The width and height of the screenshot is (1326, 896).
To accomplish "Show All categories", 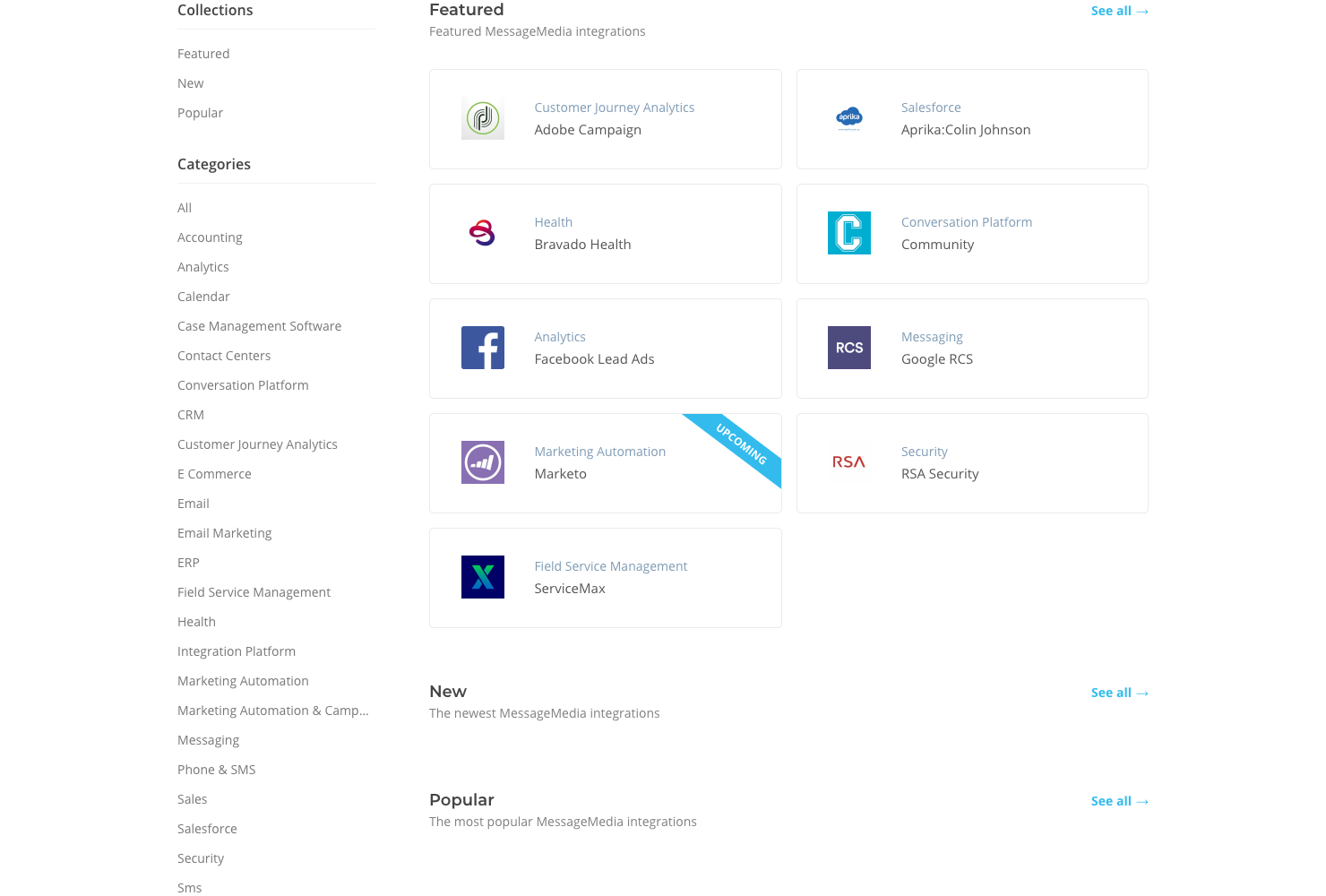I will (185, 208).
